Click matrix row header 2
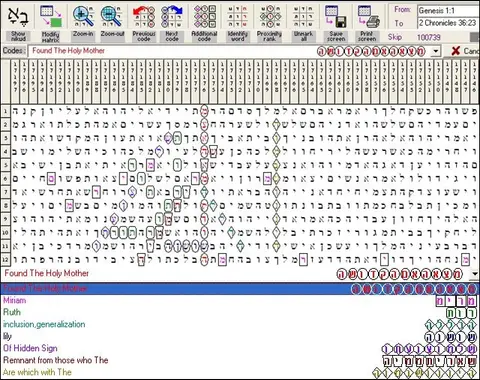Screen dimensions: 480x380 coord(5,125)
